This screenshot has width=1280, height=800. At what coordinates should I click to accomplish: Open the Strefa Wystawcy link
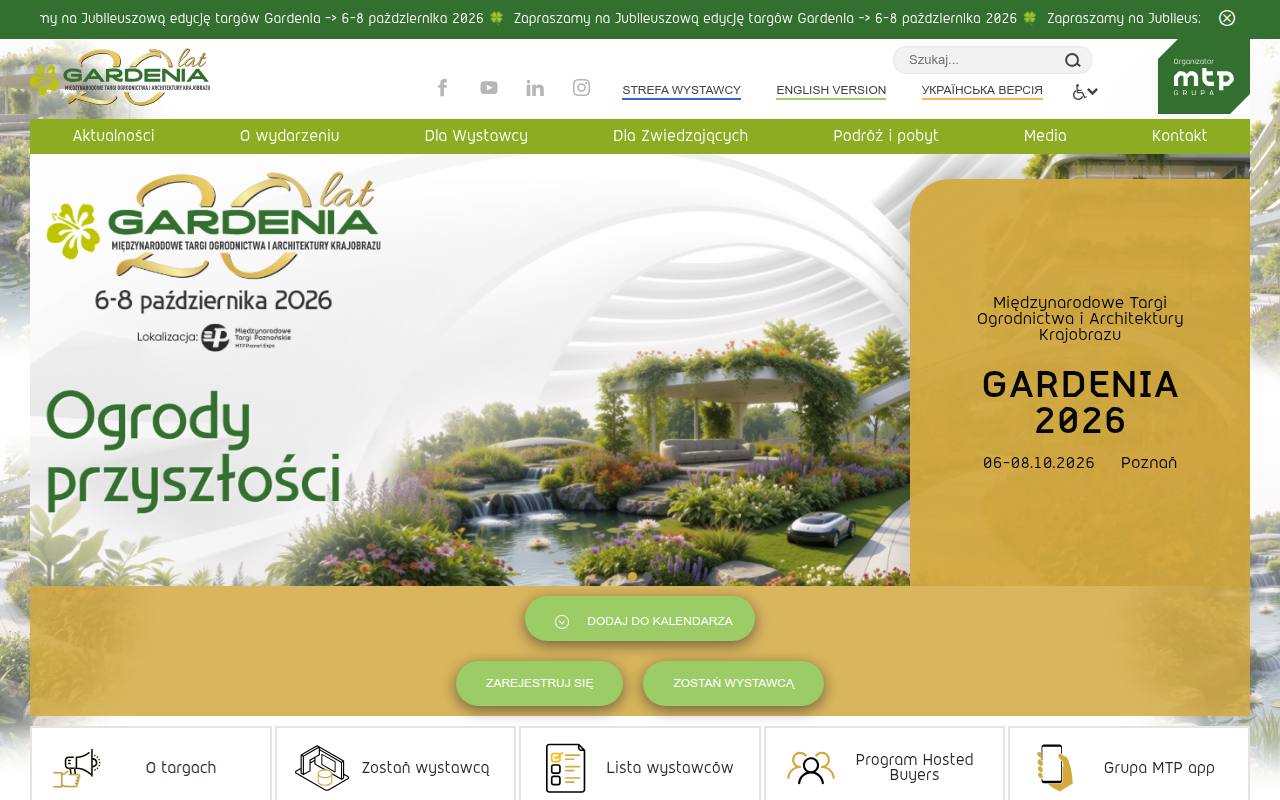681,90
